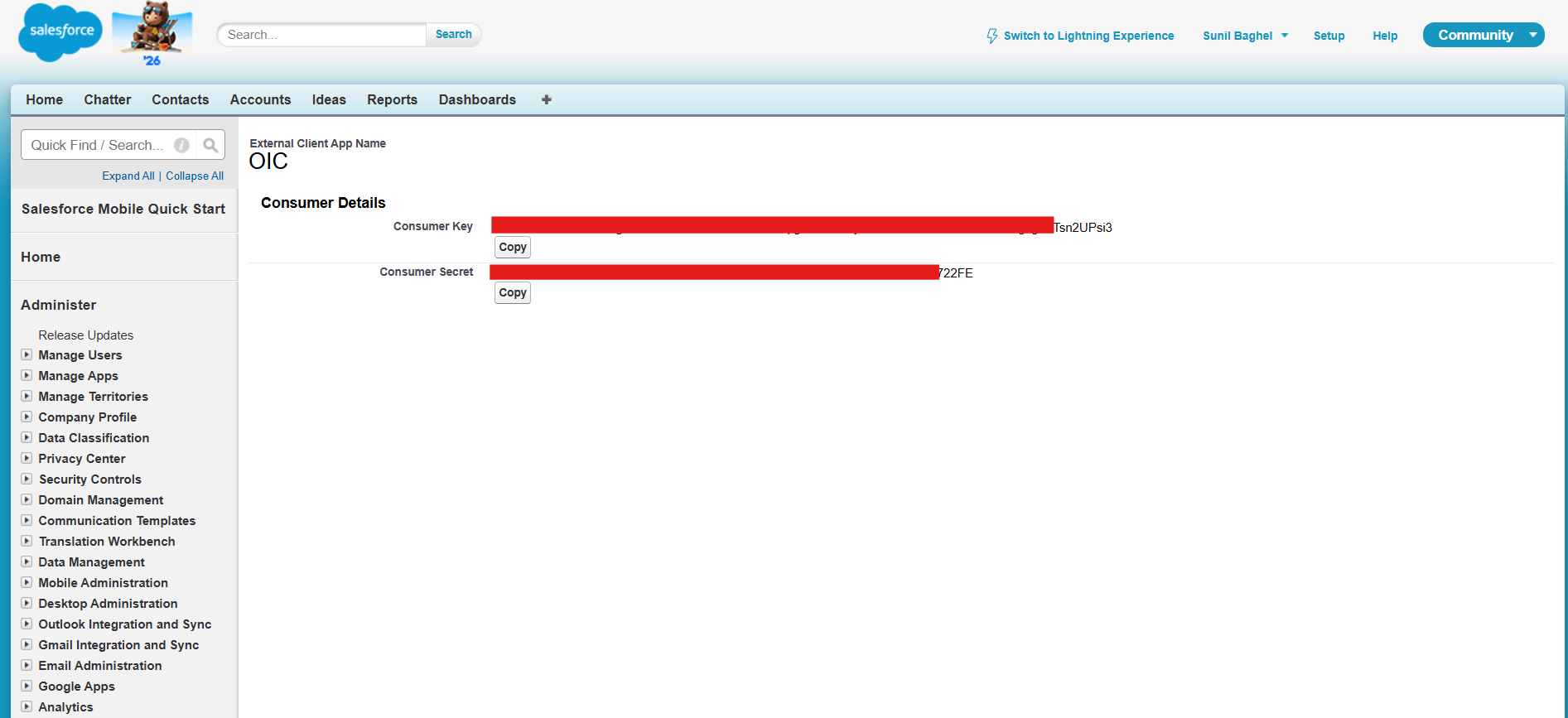Copy the Consumer Secret

tap(513, 292)
